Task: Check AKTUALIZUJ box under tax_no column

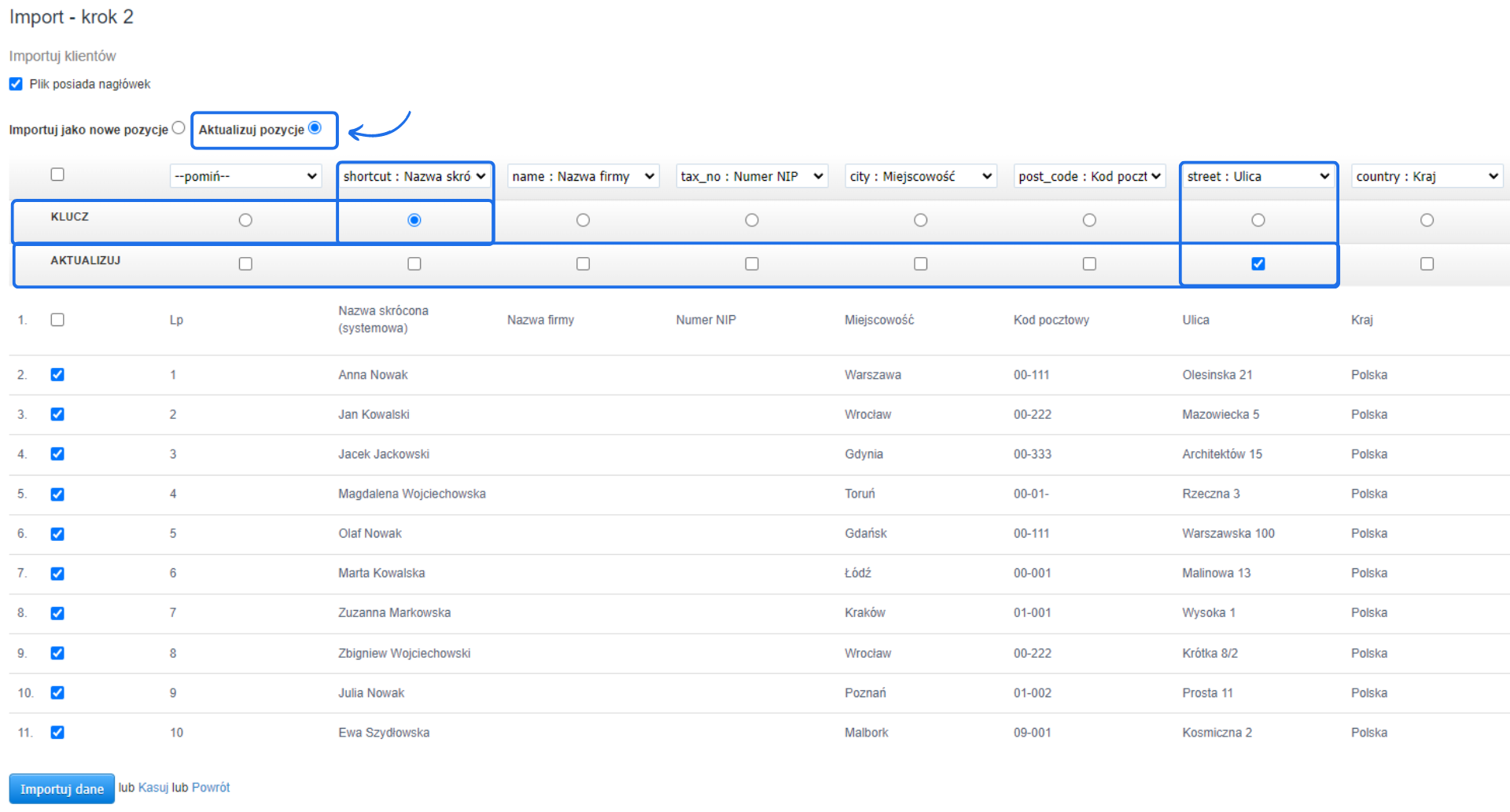Action: (752, 264)
